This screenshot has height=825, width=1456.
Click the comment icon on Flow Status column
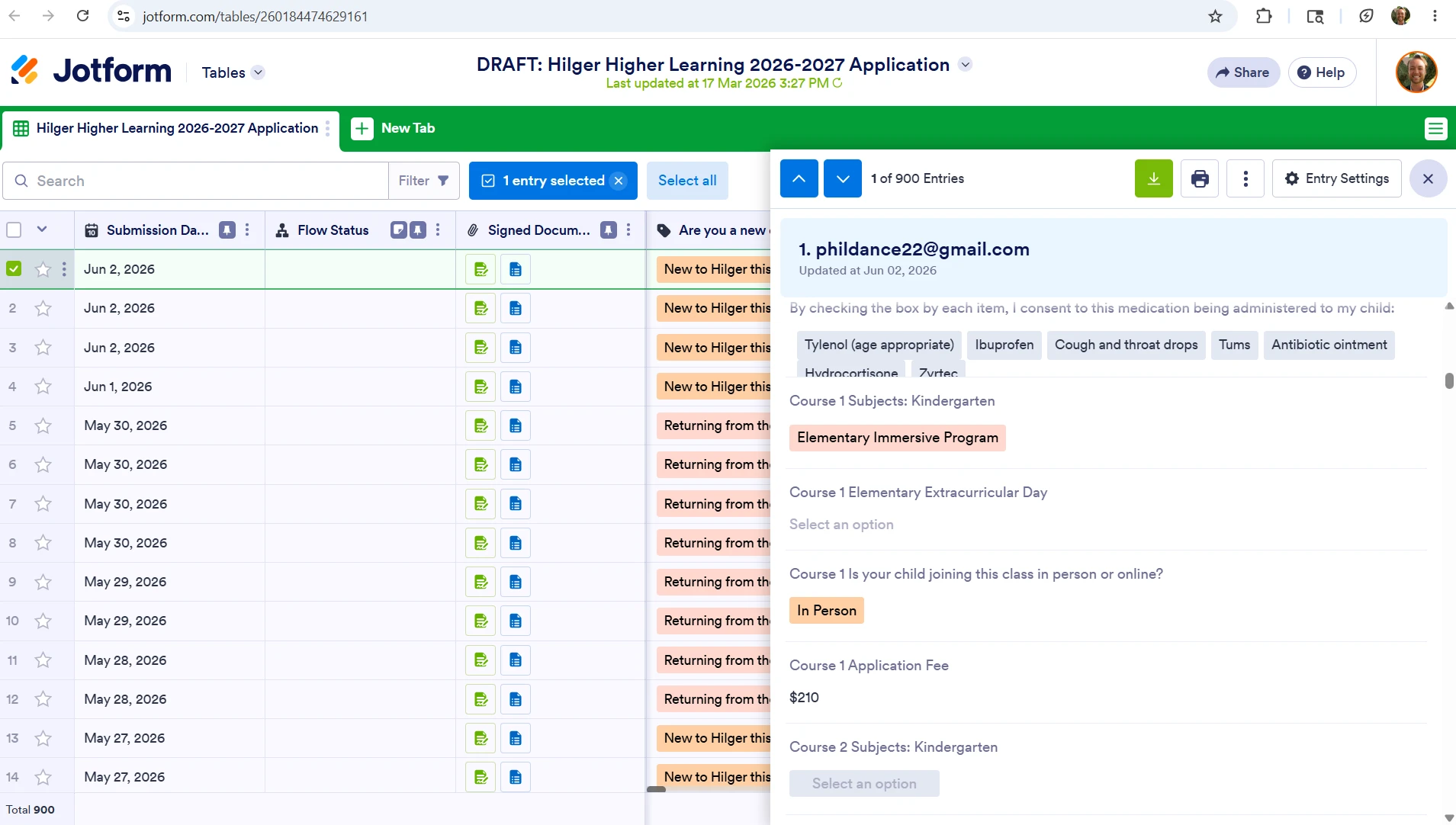click(x=398, y=230)
